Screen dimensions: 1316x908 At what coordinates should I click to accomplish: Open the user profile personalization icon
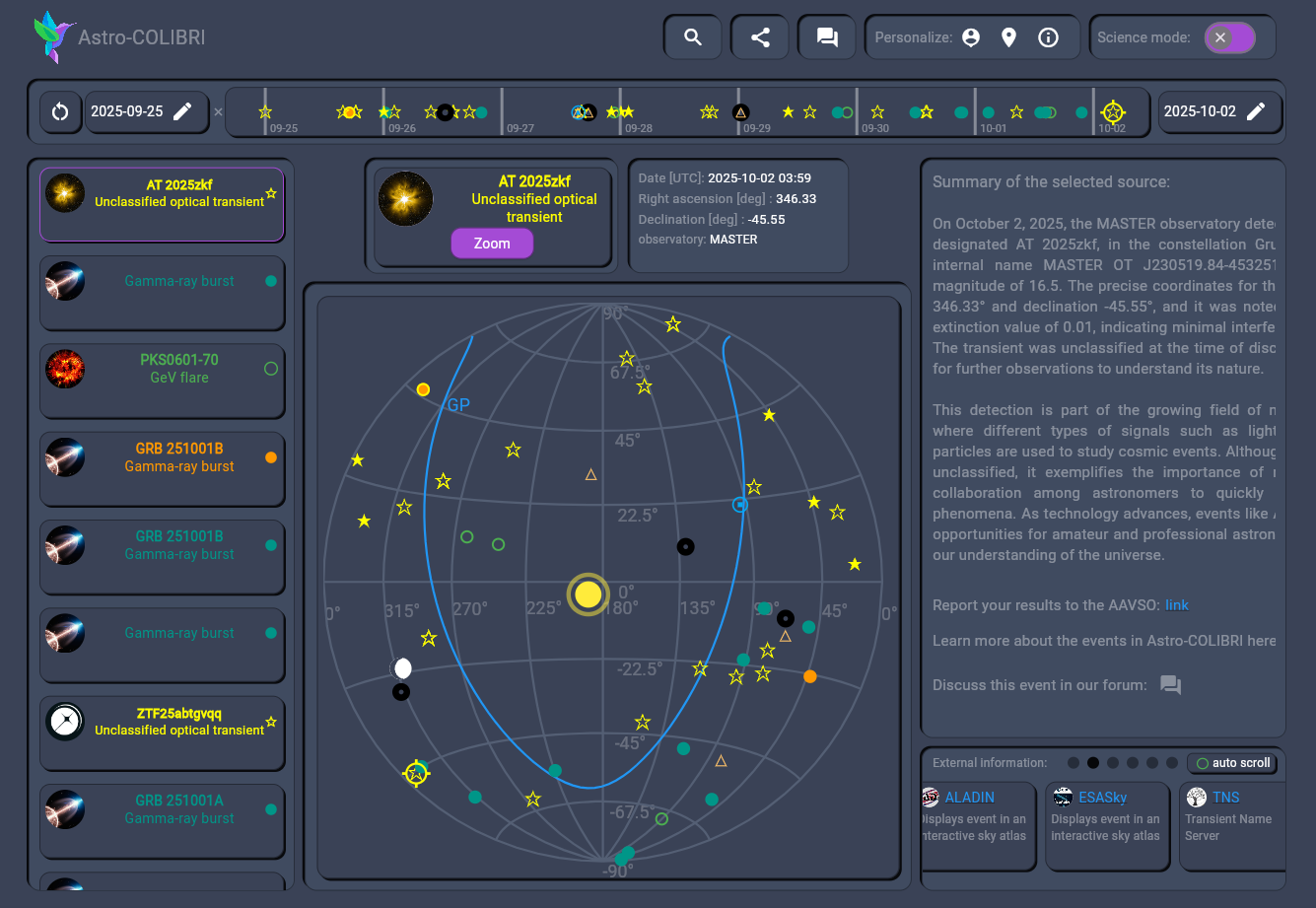point(971,37)
